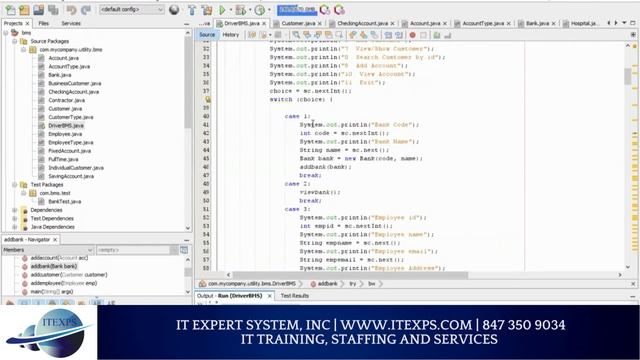Open the Run Project dropdown arrow
Viewport: 640px width, 360px height.
click(231, 9)
